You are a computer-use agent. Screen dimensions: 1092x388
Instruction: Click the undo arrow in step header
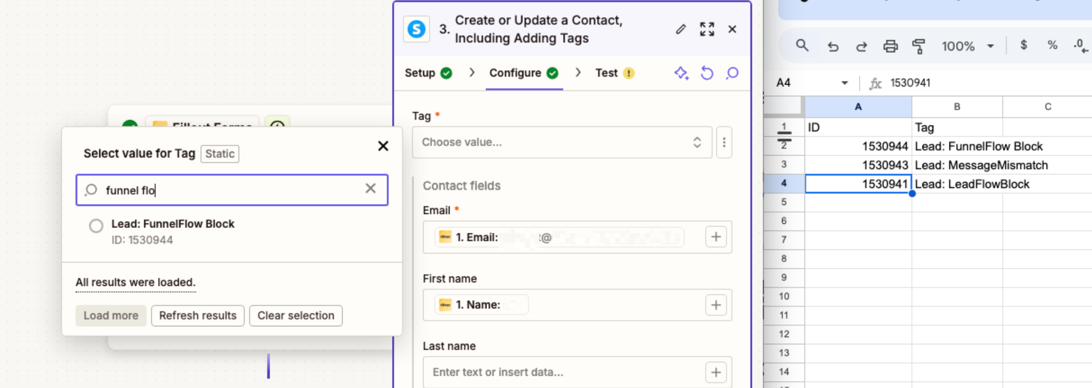pos(707,73)
